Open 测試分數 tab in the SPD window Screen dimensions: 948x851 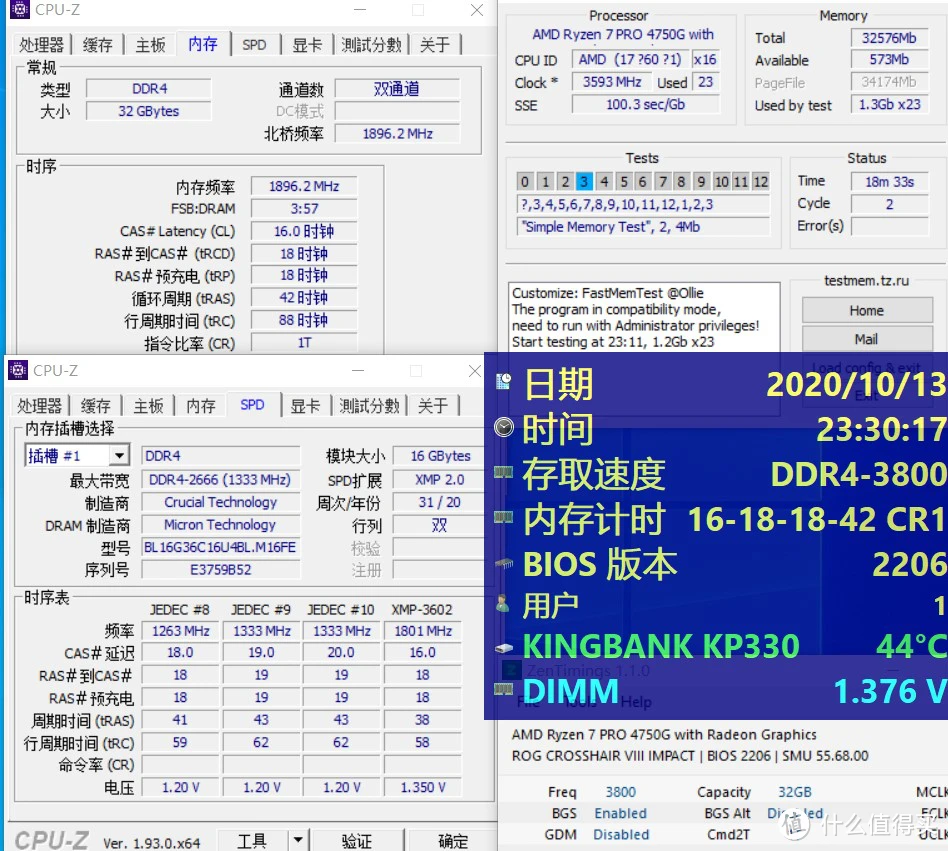click(371, 405)
